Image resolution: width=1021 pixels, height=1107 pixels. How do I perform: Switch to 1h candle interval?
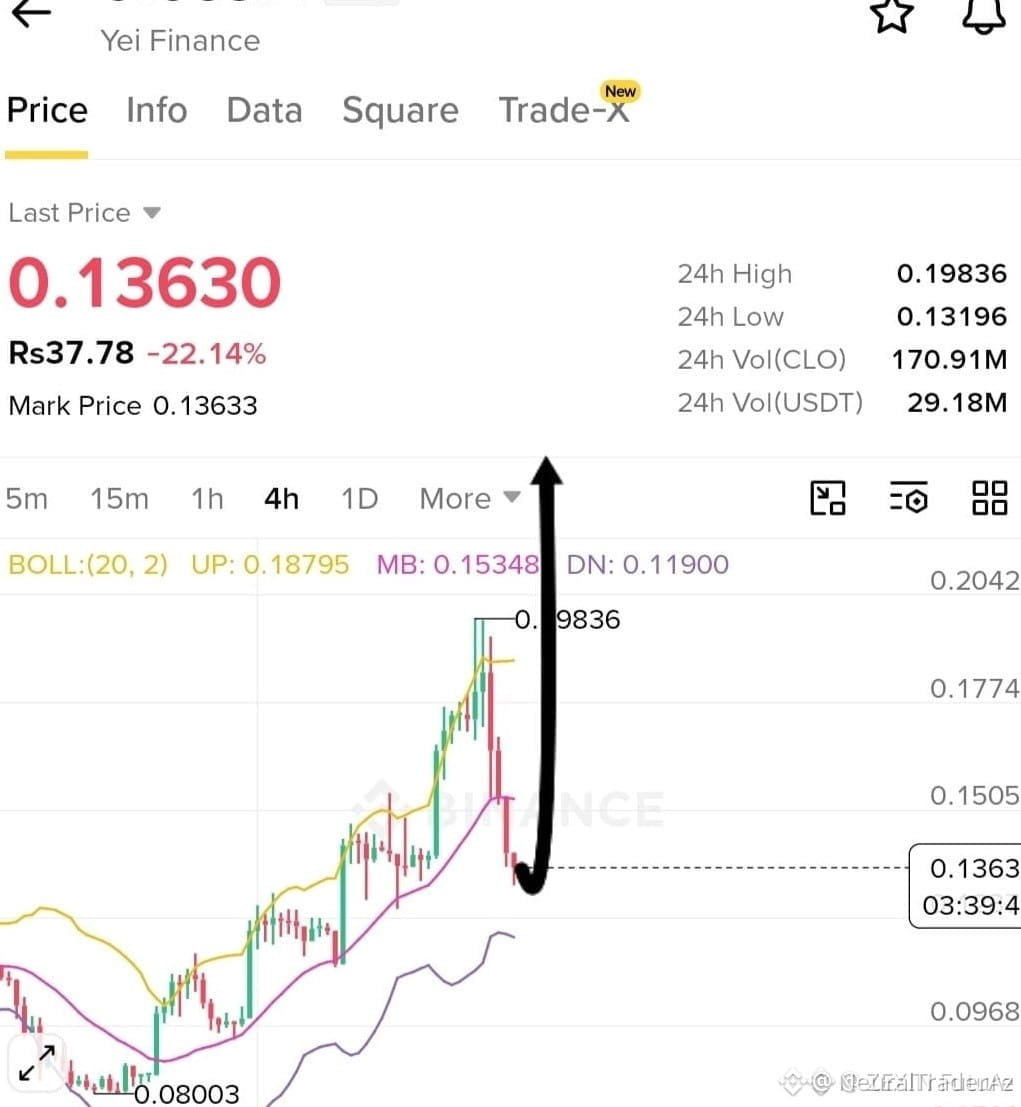pos(207,499)
